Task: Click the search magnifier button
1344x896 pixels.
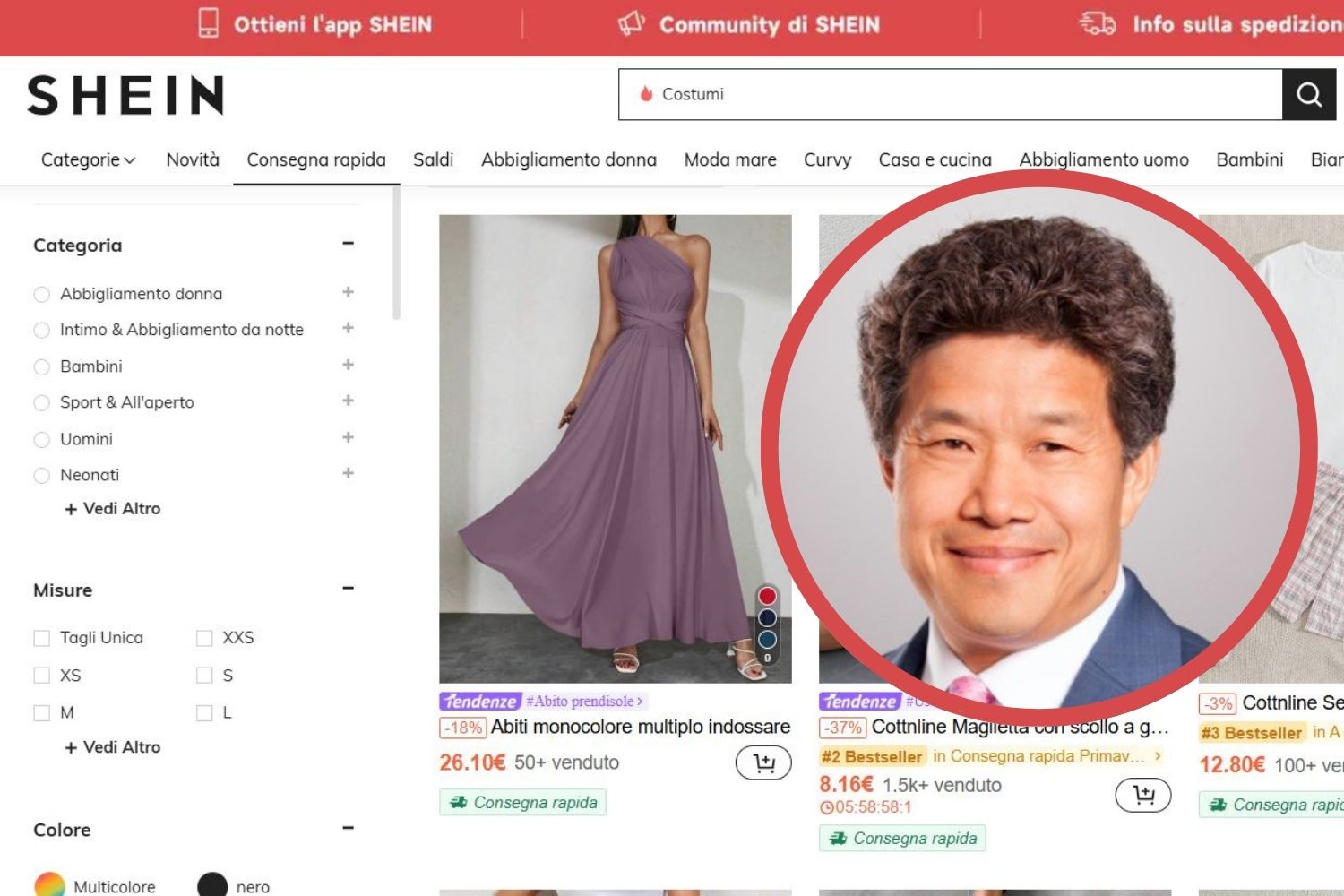Action: pos(1309,94)
